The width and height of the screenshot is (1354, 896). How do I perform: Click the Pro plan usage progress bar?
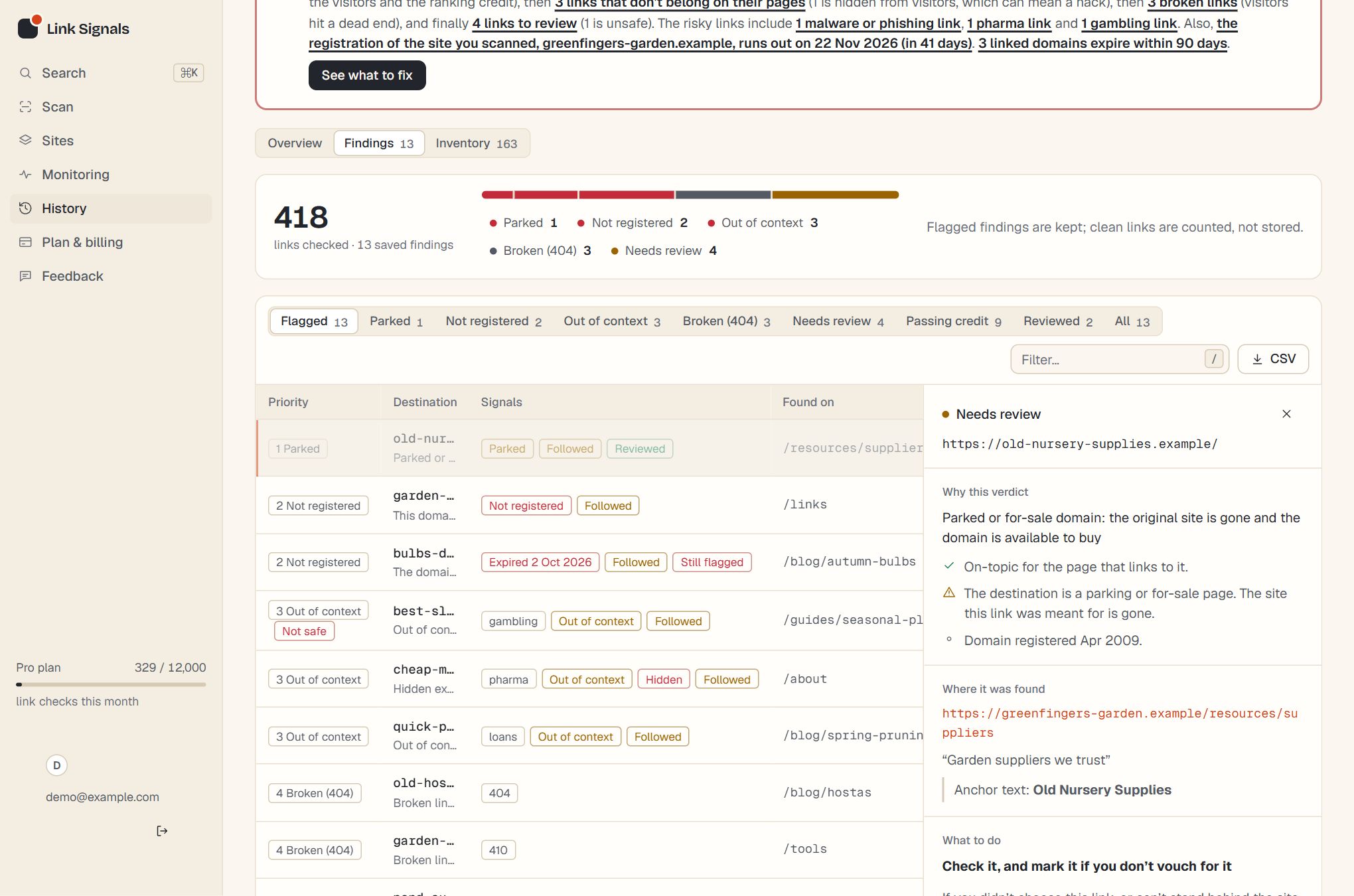[111, 684]
